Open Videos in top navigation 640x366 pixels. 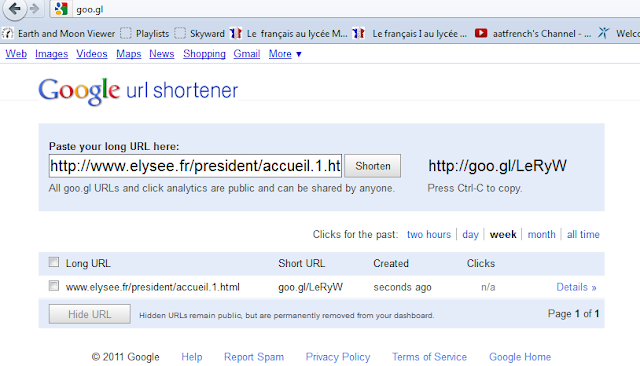tap(92, 54)
